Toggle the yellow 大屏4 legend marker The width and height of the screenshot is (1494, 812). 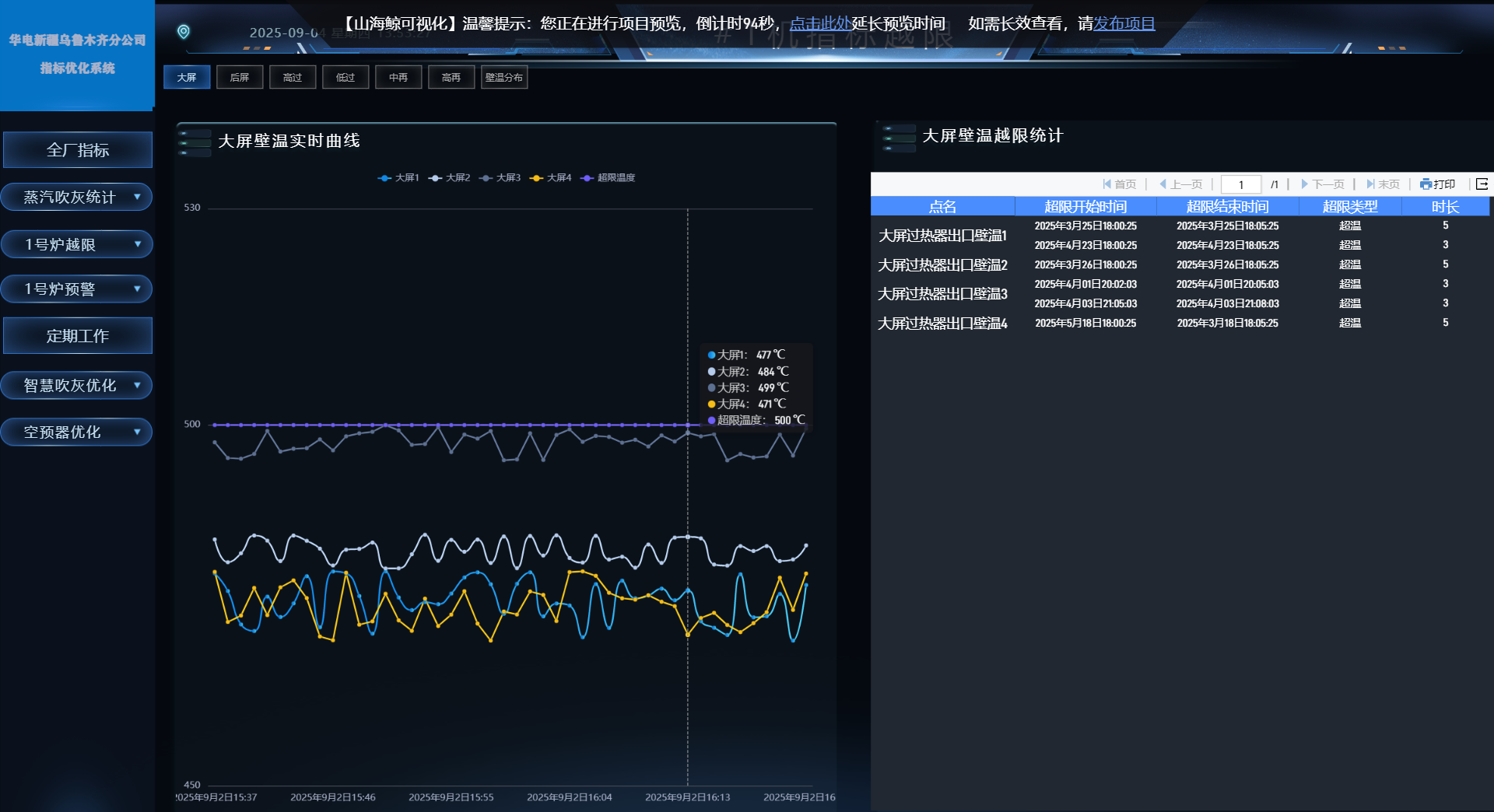536,178
